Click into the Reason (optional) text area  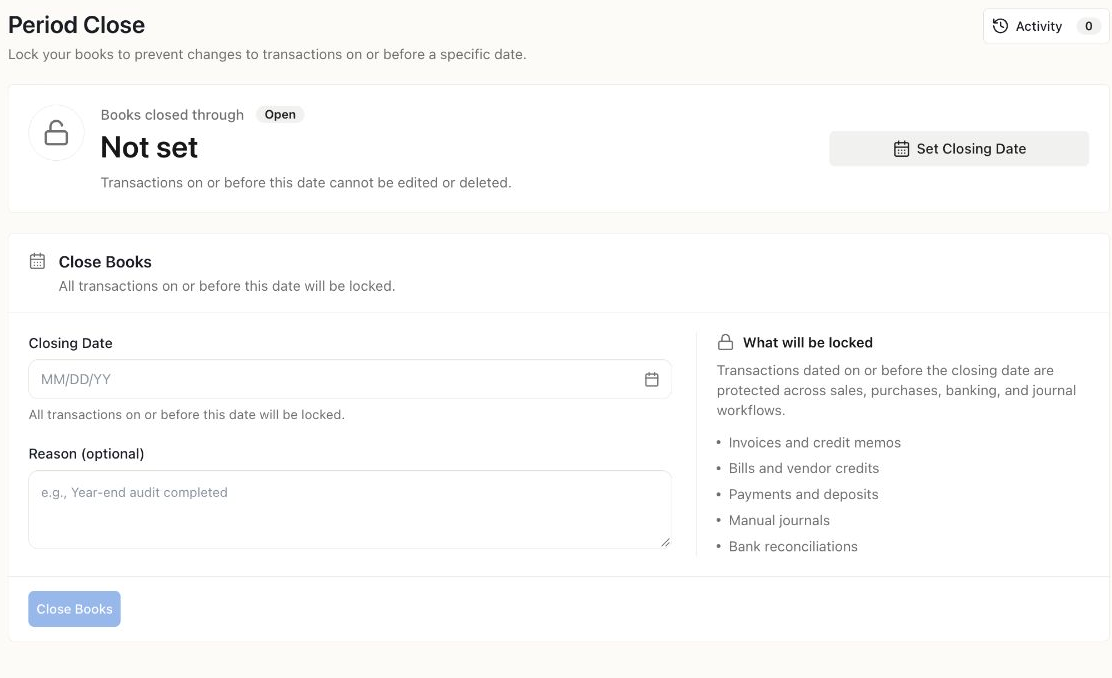point(350,509)
